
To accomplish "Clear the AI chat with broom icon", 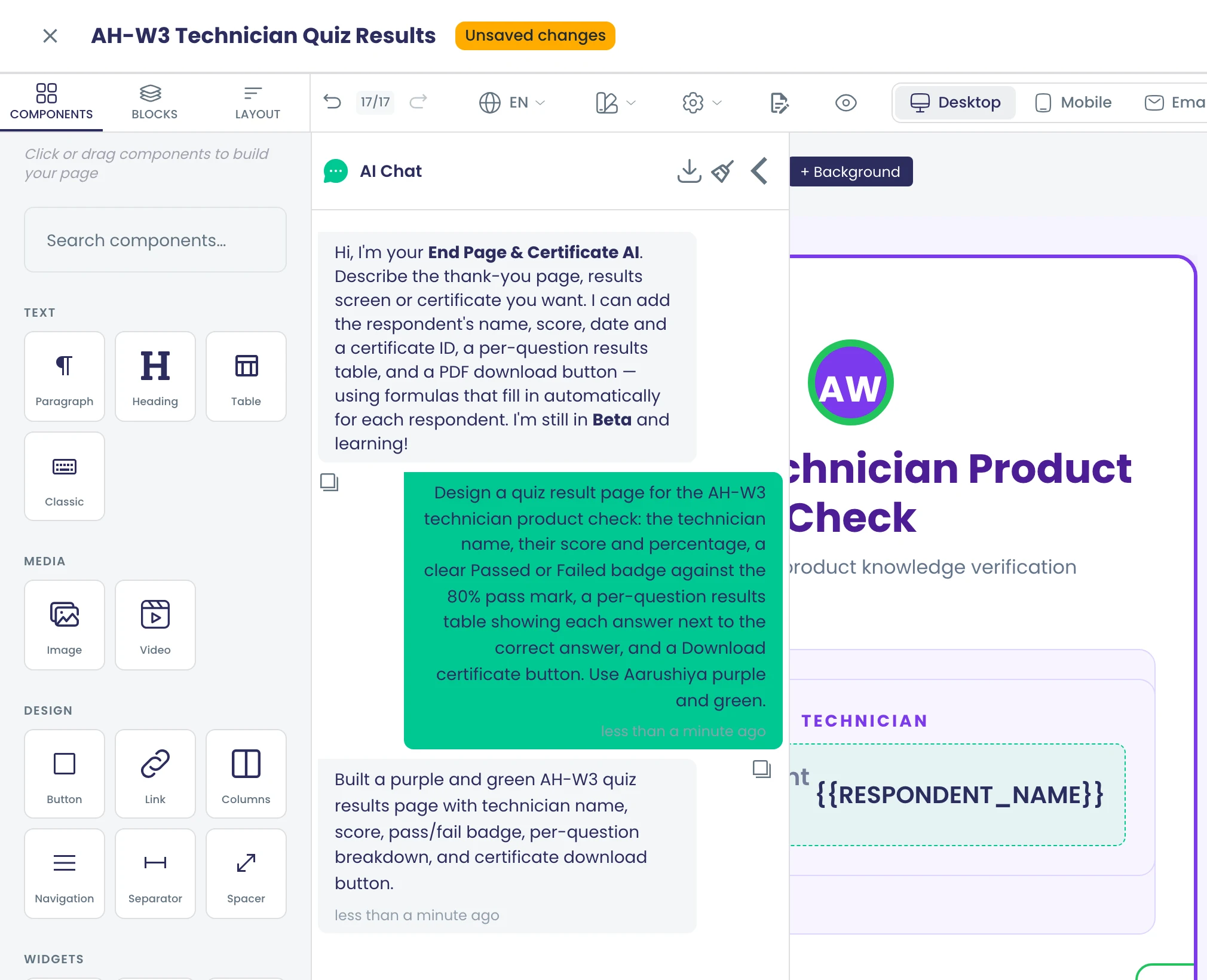I will pyautogui.click(x=722, y=171).
